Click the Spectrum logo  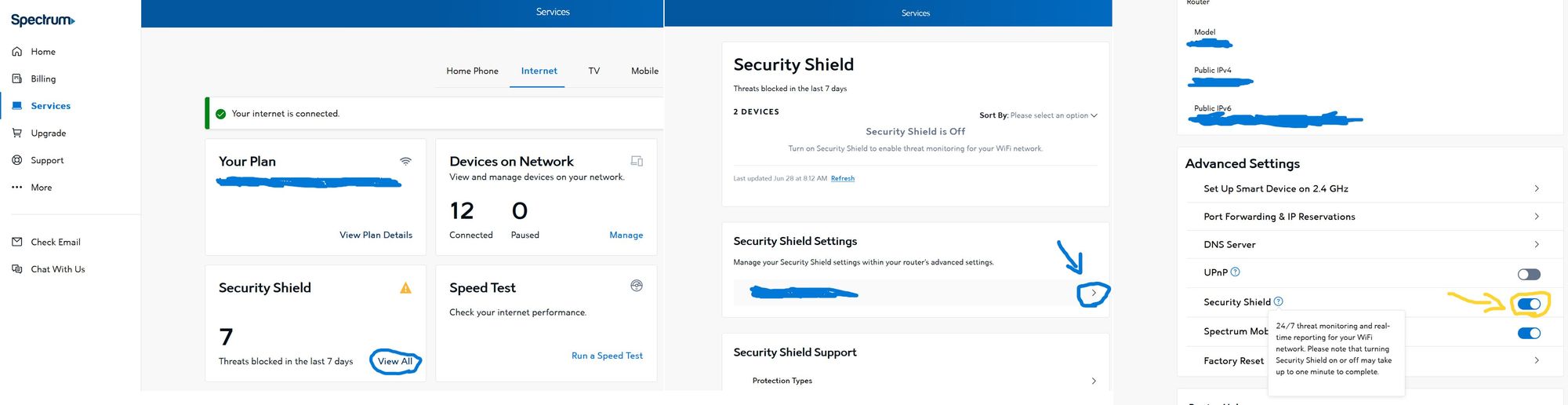[x=42, y=20]
